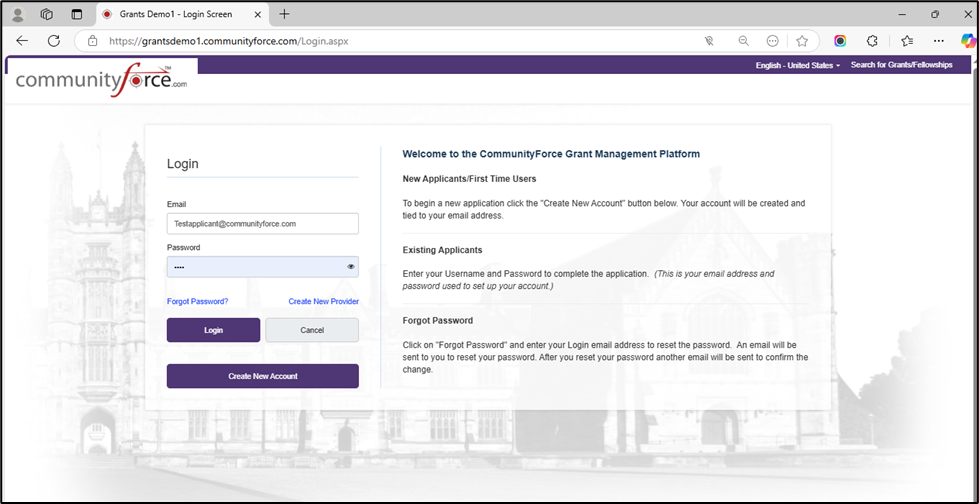Add page to favorites with the star icon
The width and height of the screenshot is (979, 504).
click(802, 41)
